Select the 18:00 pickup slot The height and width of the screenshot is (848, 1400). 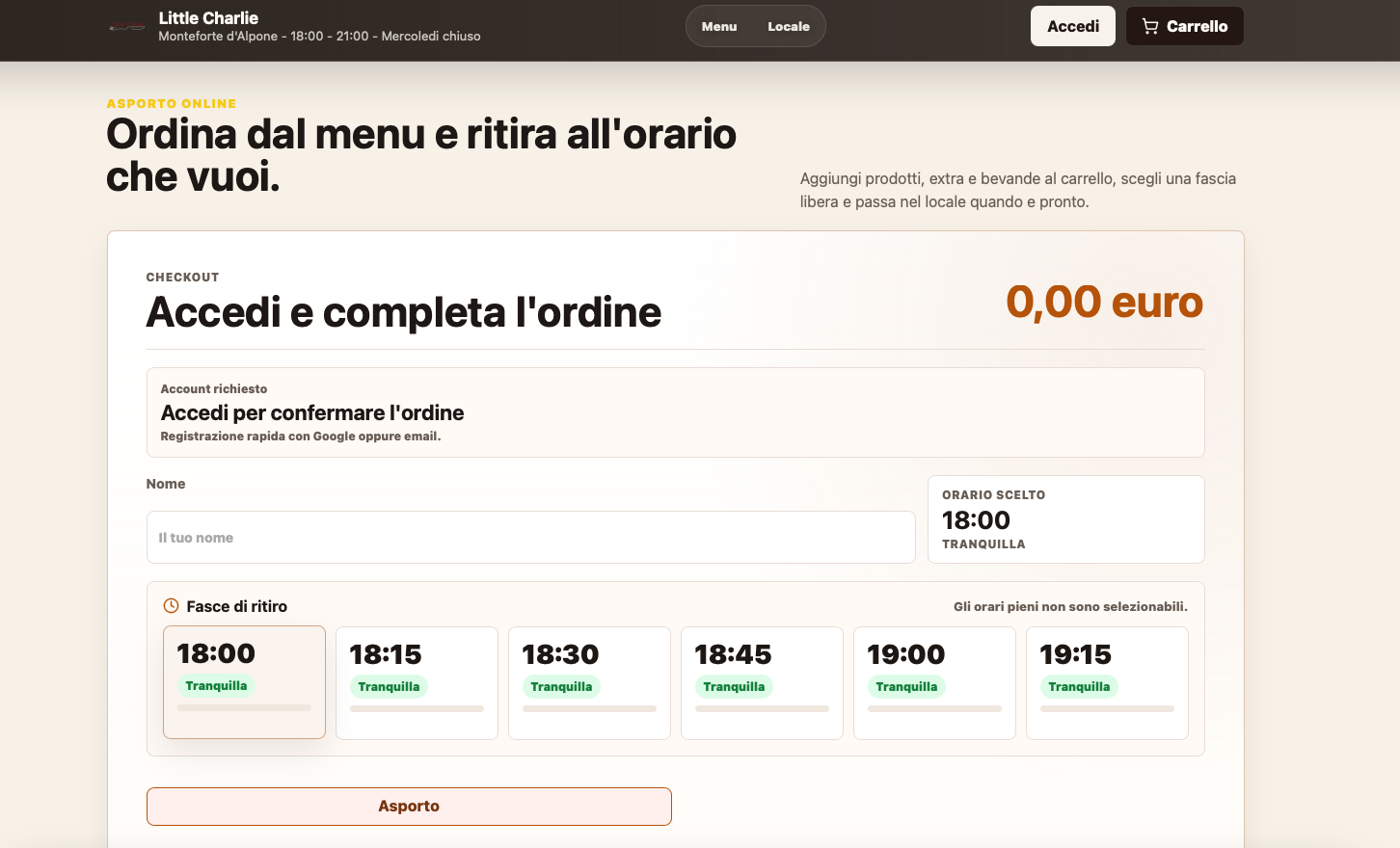click(244, 682)
